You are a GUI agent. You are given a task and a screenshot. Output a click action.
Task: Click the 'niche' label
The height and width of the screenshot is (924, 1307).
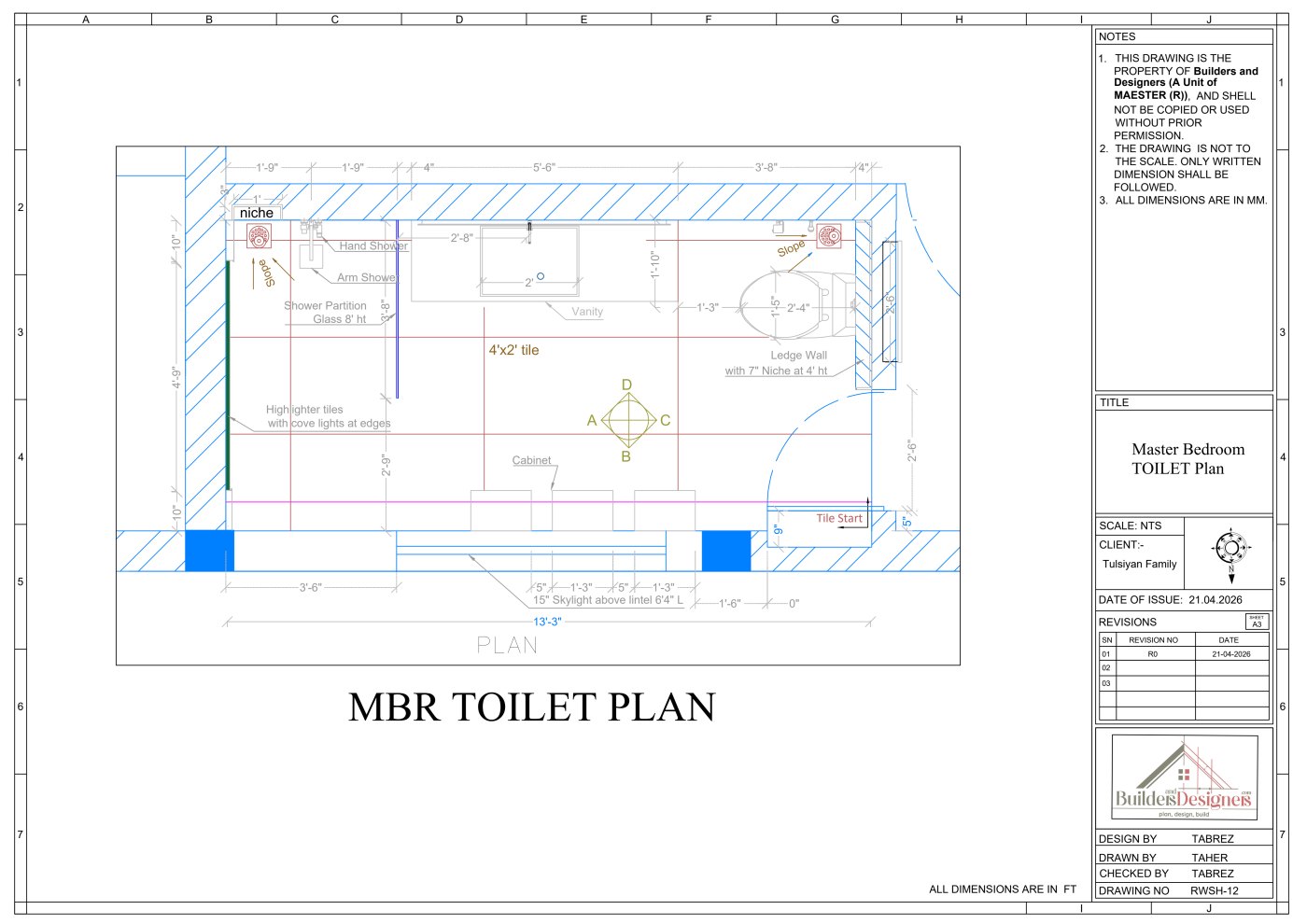pos(257,213)
